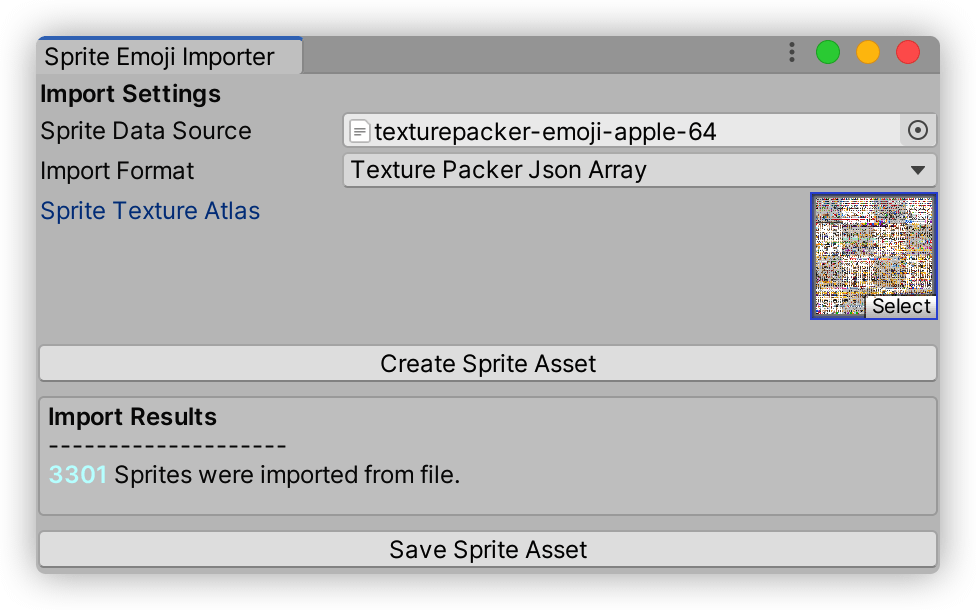This screenshot has width=976, height=610.
Task: Click the Sprite Data Source label
Action: click(x=146, y=131)
